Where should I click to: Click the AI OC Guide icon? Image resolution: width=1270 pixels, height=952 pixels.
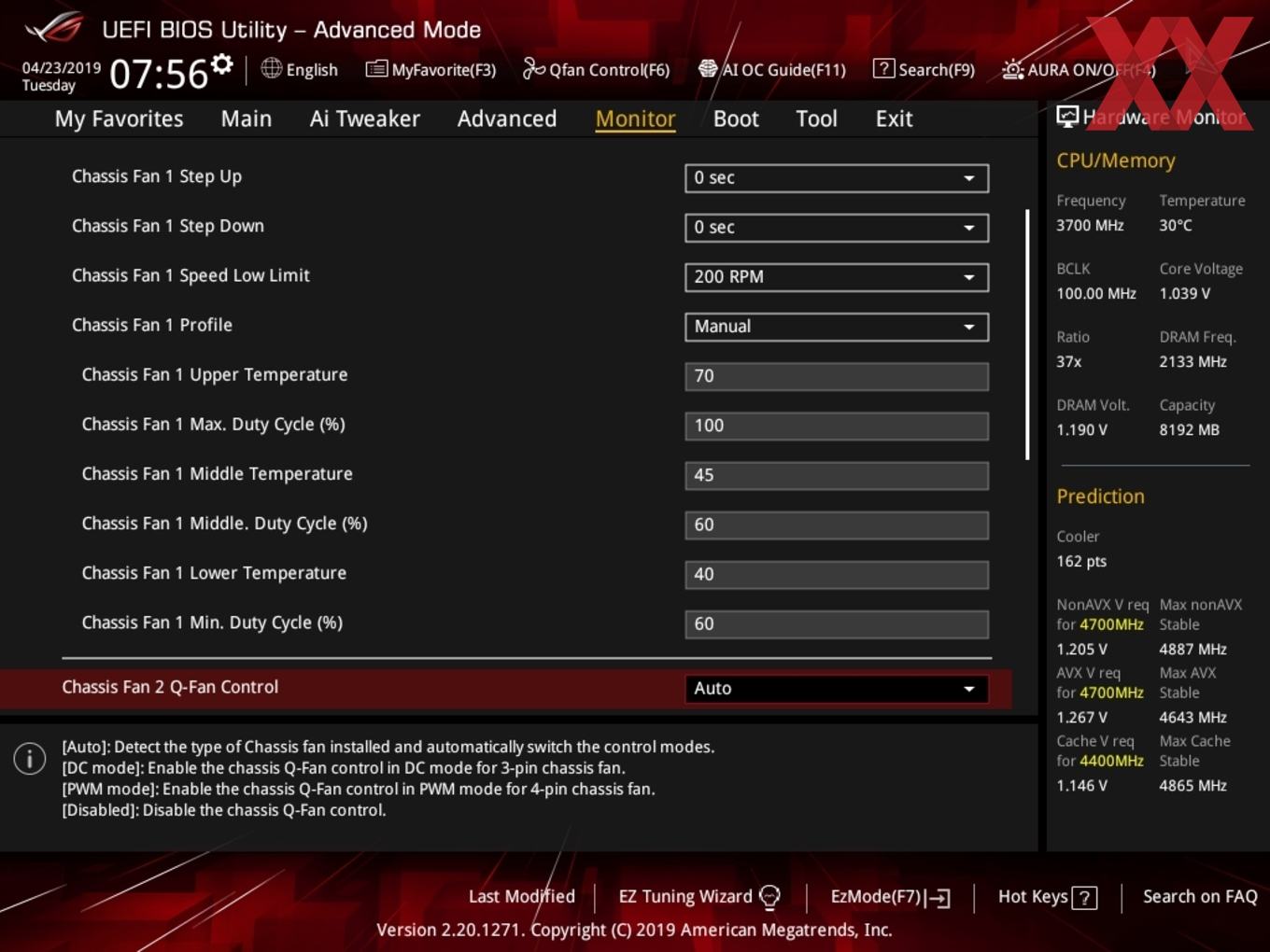click(708, 68)
